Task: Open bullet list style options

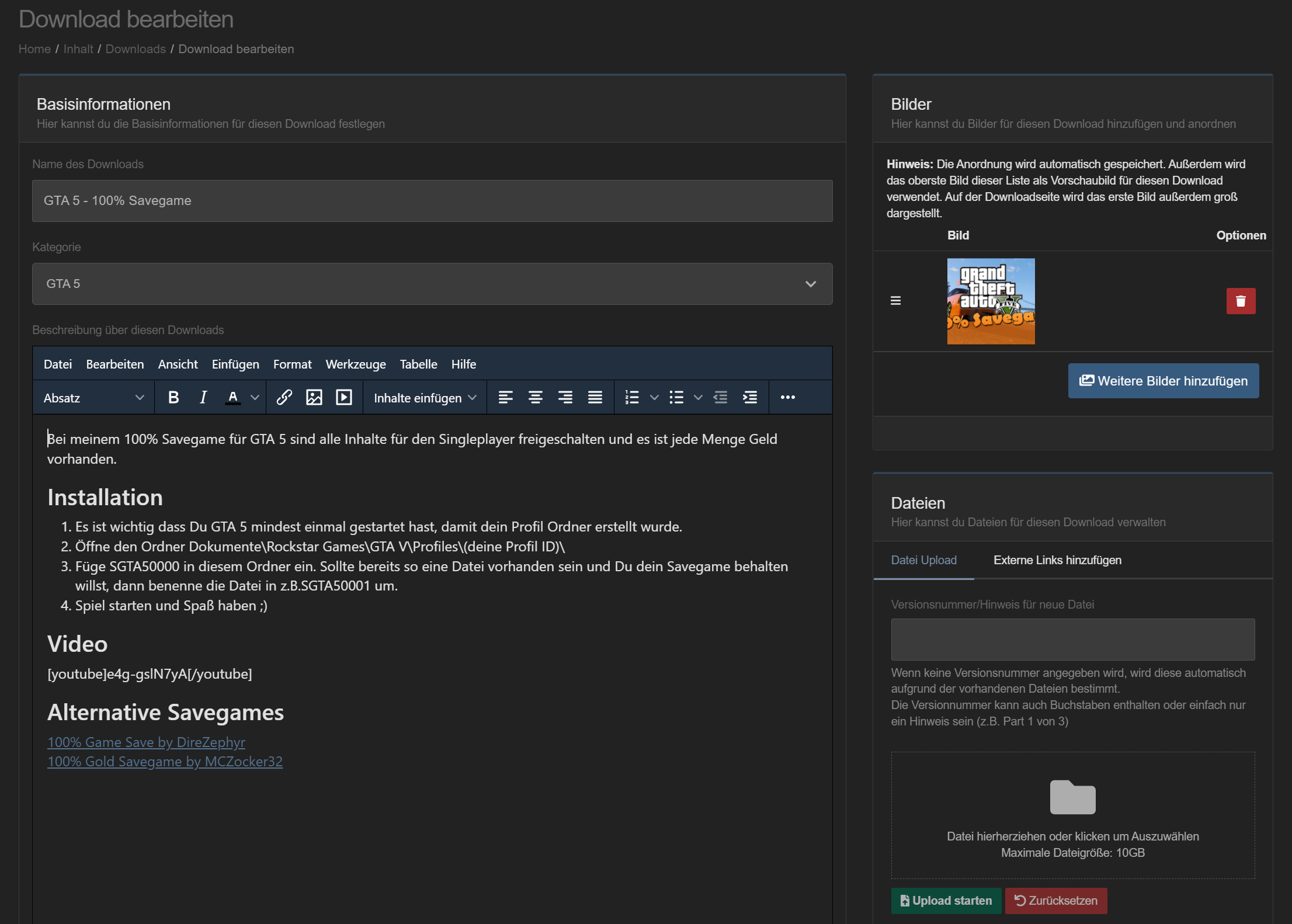Action: (698, 398)
